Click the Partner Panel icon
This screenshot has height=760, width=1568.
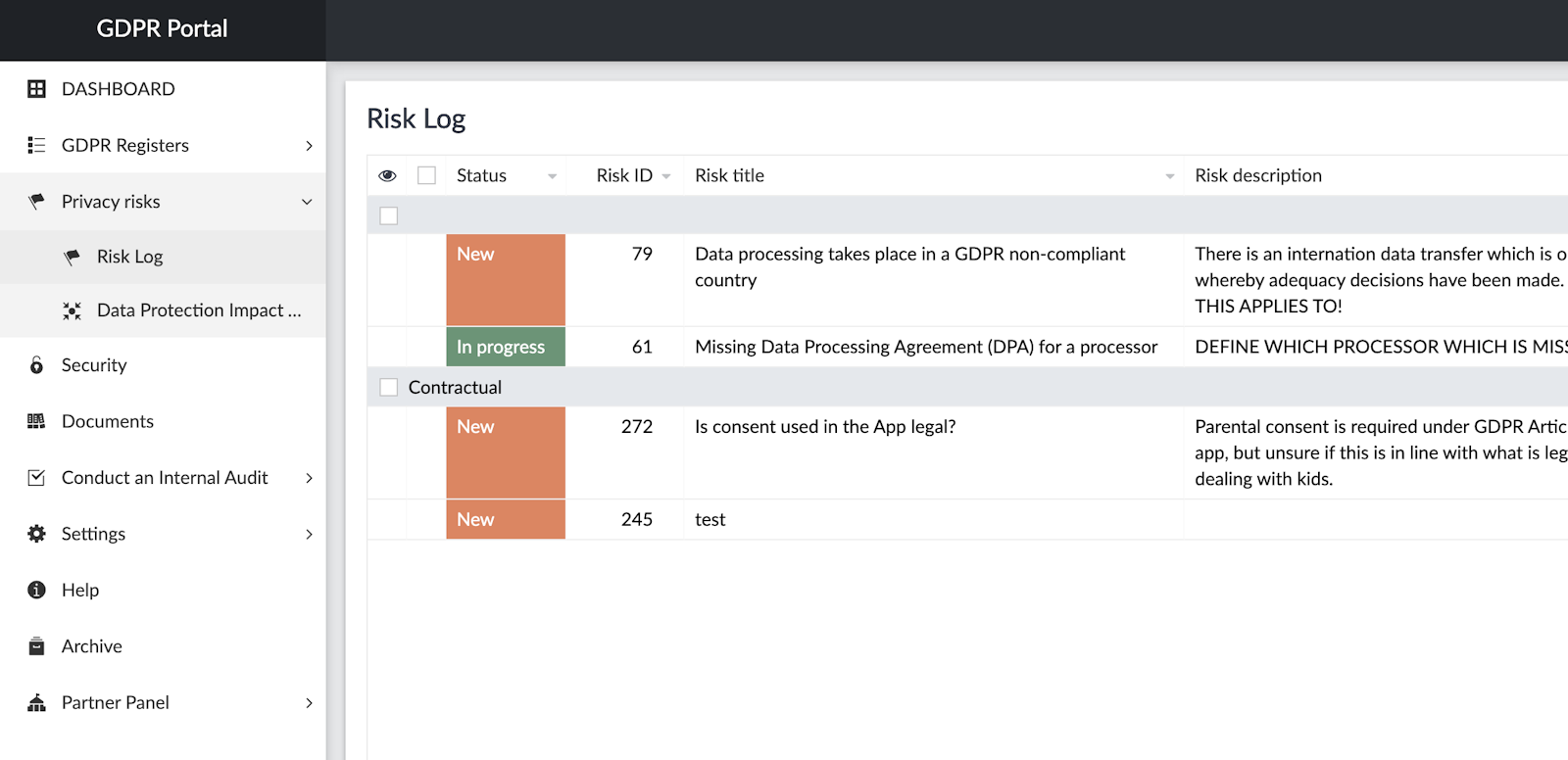pos(36,702)
